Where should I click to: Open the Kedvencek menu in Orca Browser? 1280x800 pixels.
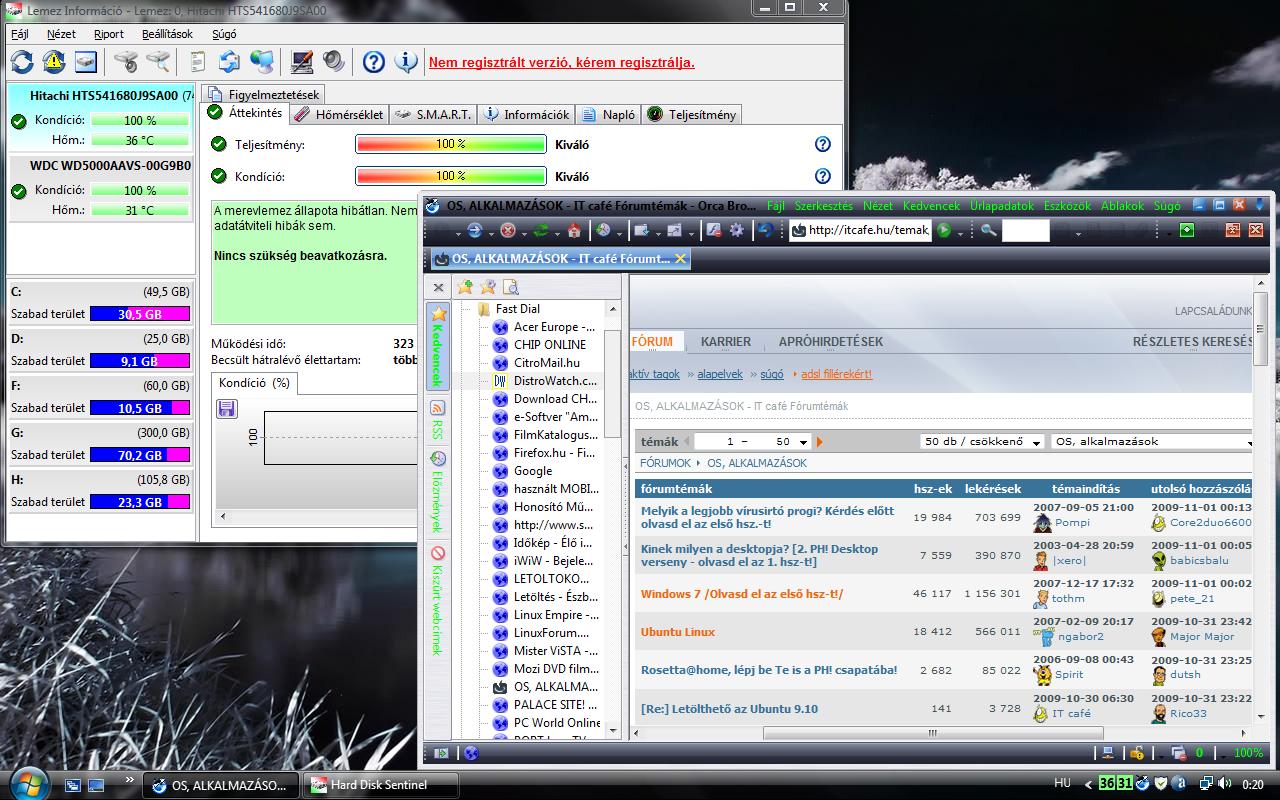[x=931, y=206]
